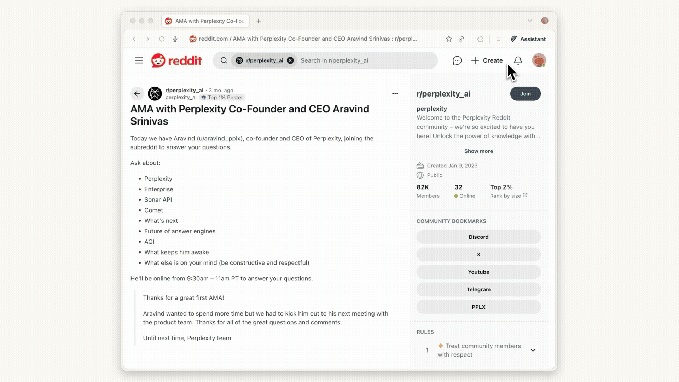Viewport: 679px width, 382px height.
Task: Open a new browser tab
Action: pos(259,21)
